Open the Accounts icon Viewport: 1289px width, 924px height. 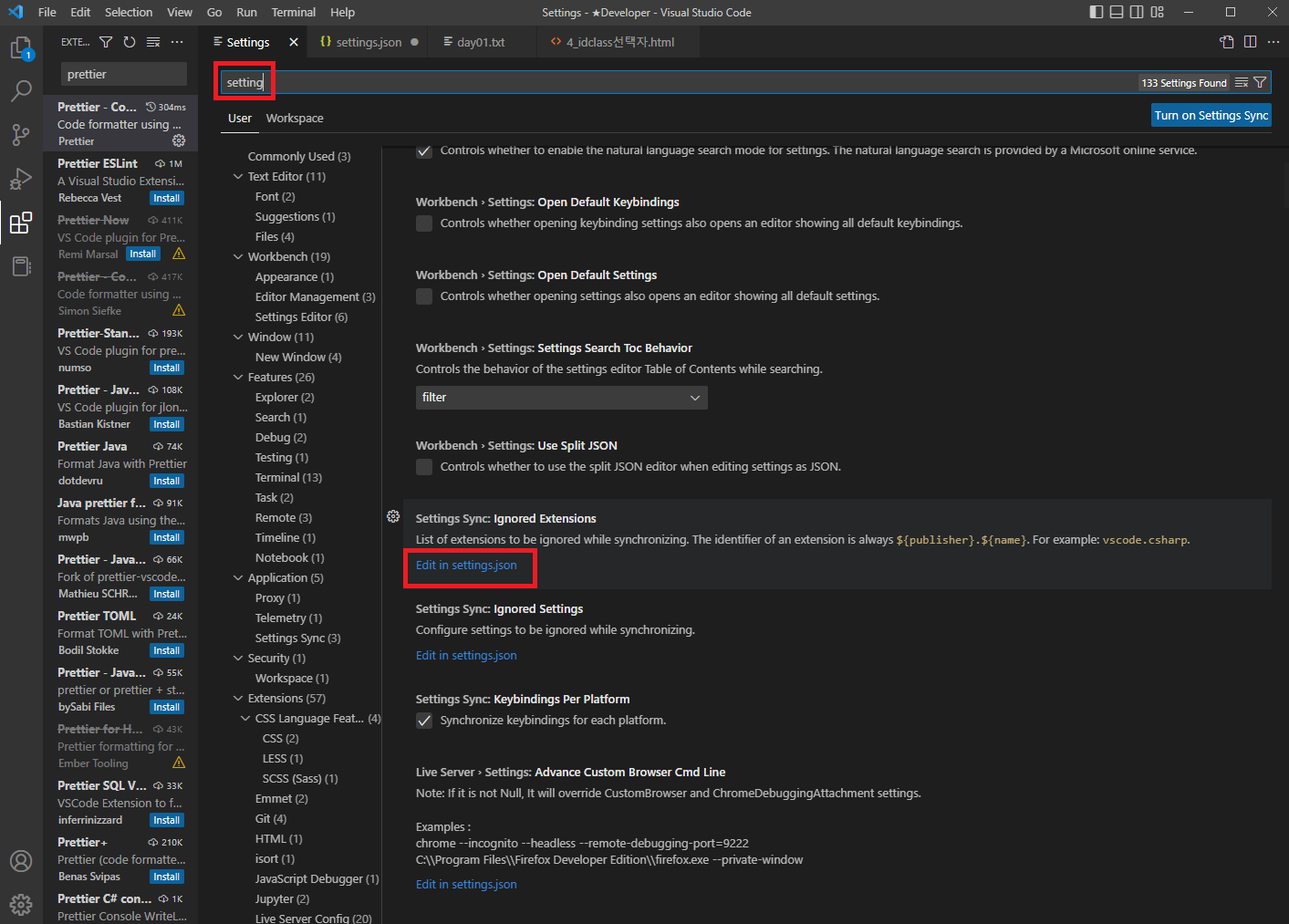coord(21,861)
